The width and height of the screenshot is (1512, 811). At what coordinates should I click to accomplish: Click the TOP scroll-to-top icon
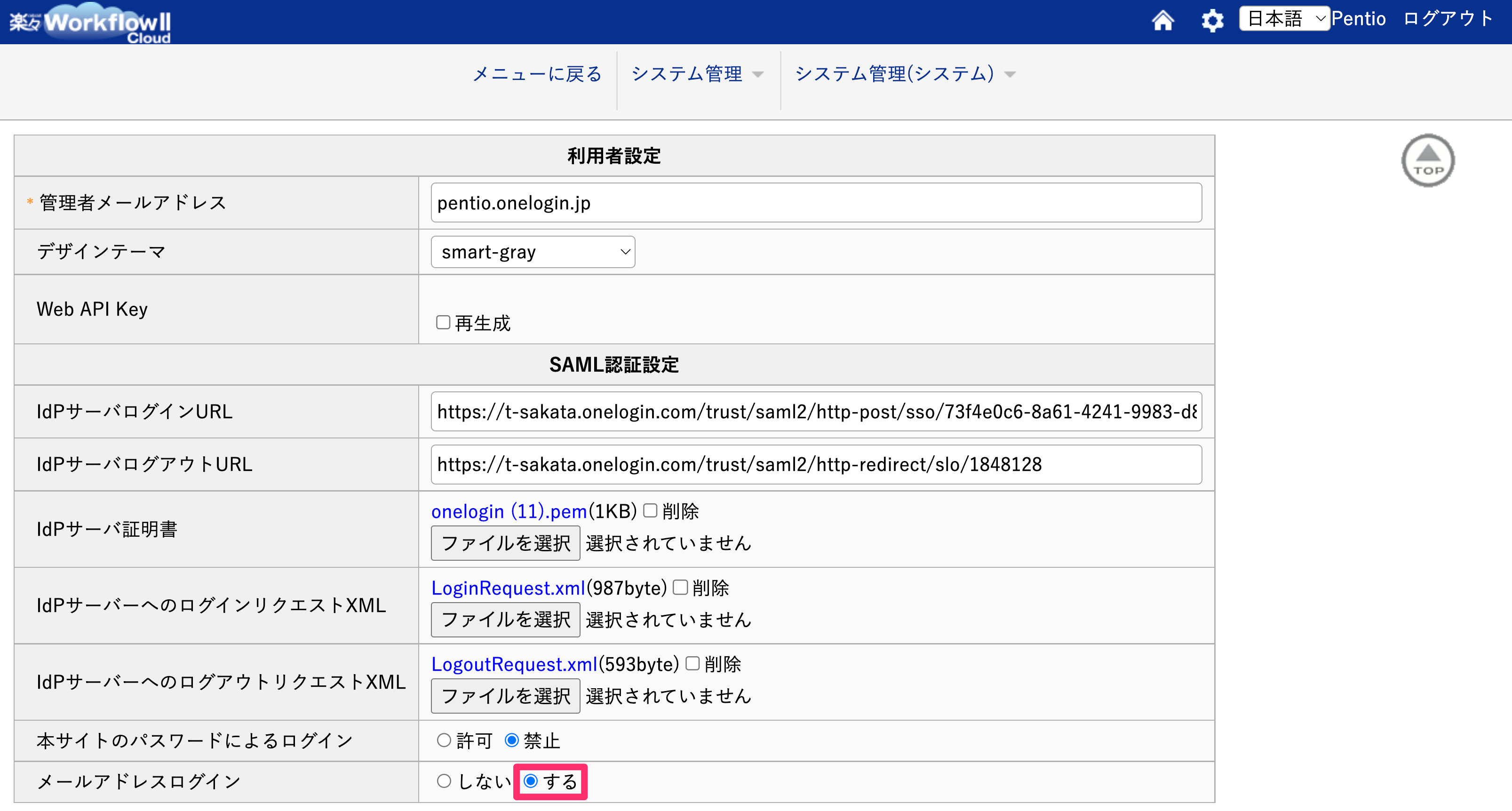[x=1427, y=160]
